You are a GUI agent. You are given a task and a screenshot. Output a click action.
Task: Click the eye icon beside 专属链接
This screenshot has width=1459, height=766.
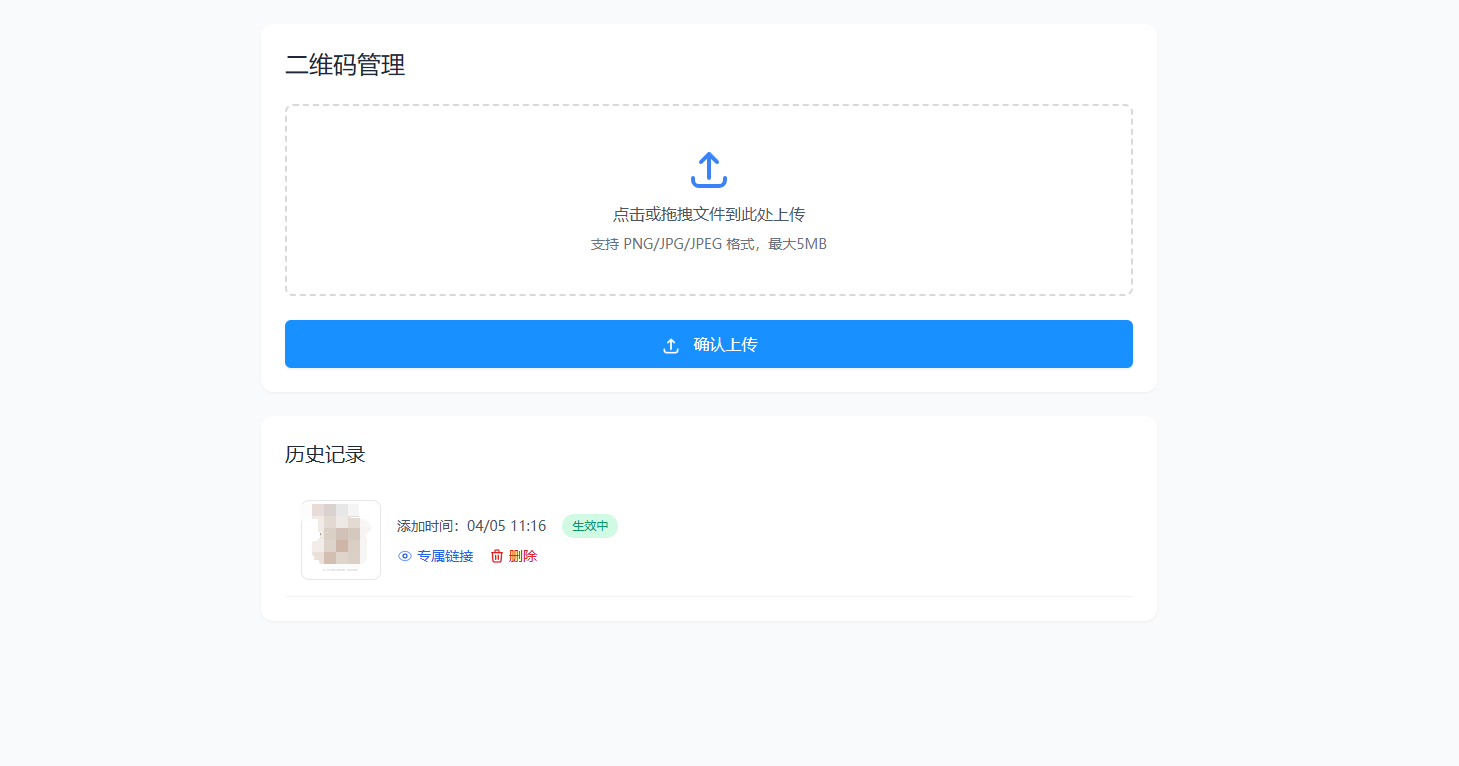point(405,556)
